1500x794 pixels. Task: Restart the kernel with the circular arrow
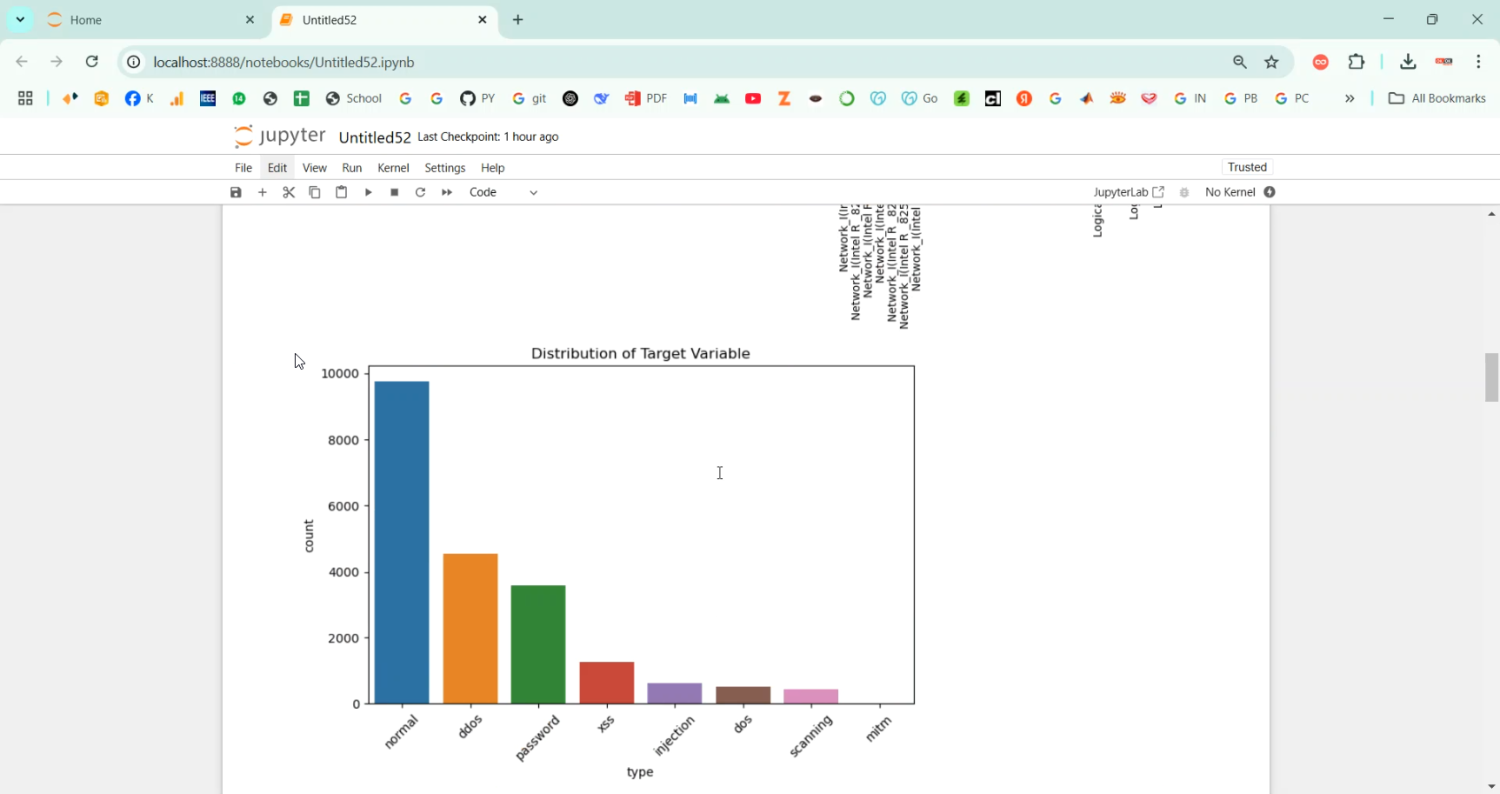point(420,192)
